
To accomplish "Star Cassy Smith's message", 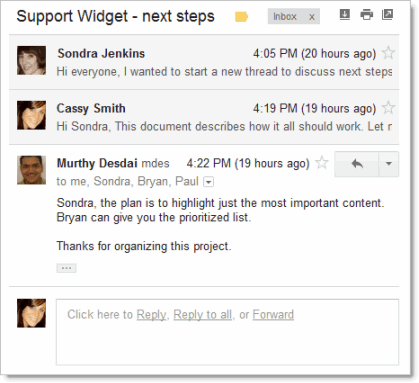I will [388, 108].
